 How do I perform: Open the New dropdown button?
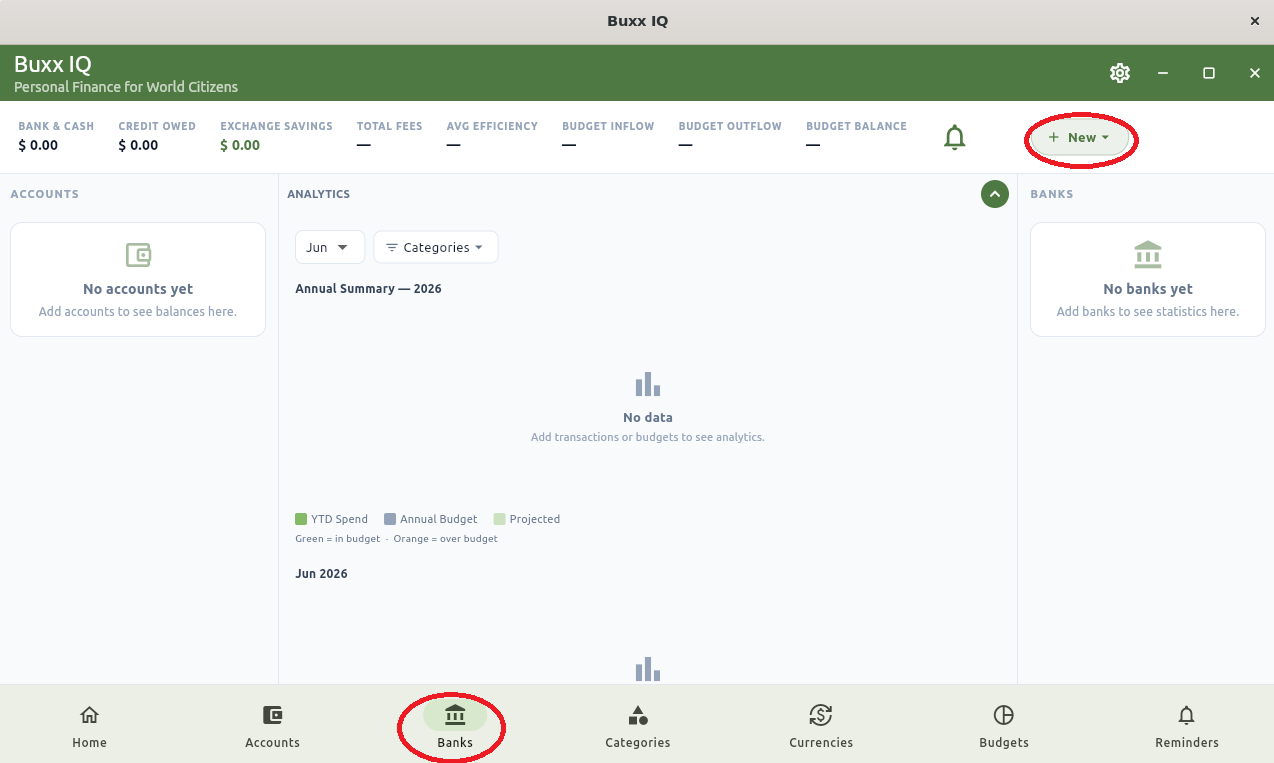pyautogui.click(x=1080, y=138)
